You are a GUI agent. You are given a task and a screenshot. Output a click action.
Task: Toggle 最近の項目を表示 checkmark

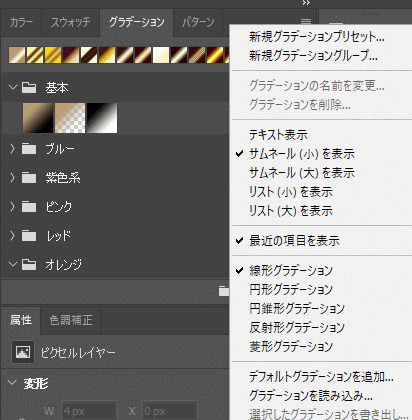pos(294,241)
